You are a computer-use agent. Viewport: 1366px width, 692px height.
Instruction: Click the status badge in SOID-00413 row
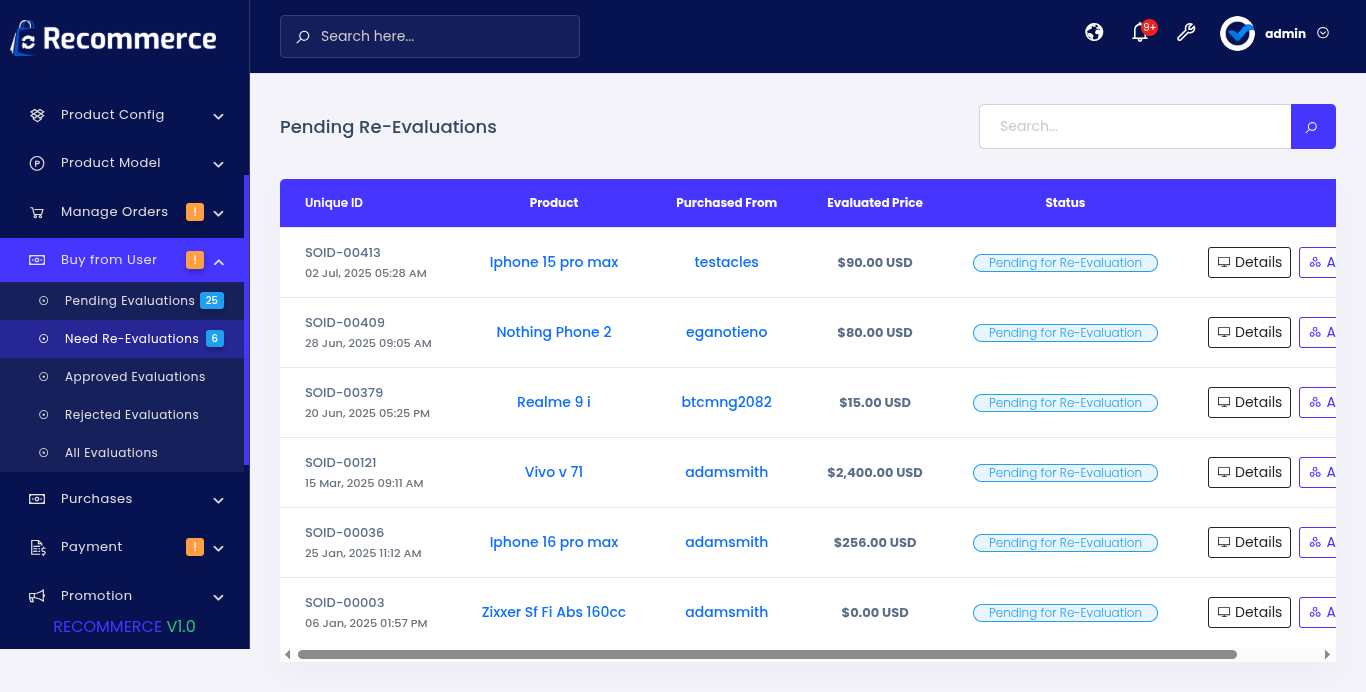coord(1065,263)
